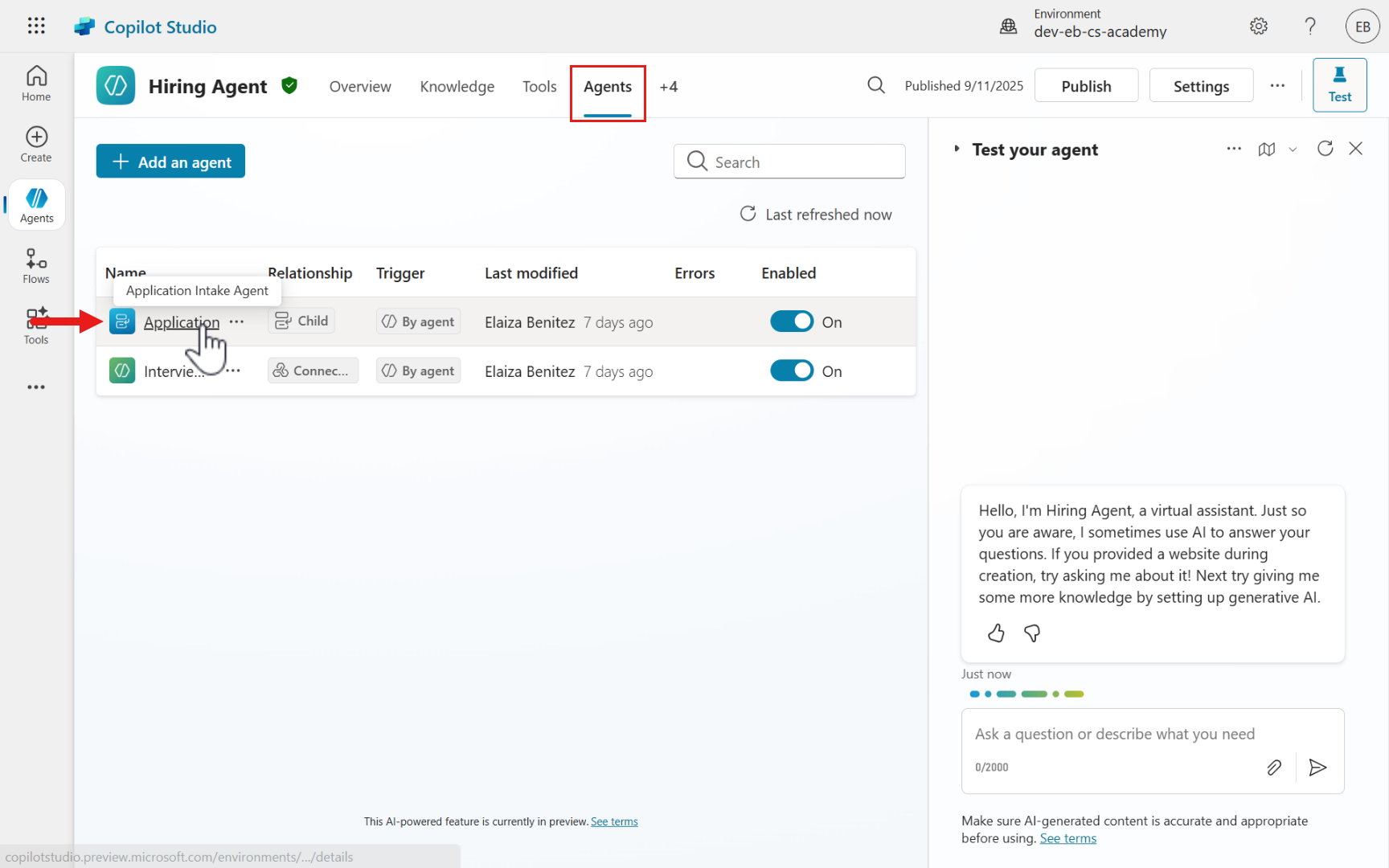Open the Overview tab
1389x868 pixels.
coord(360,87)
